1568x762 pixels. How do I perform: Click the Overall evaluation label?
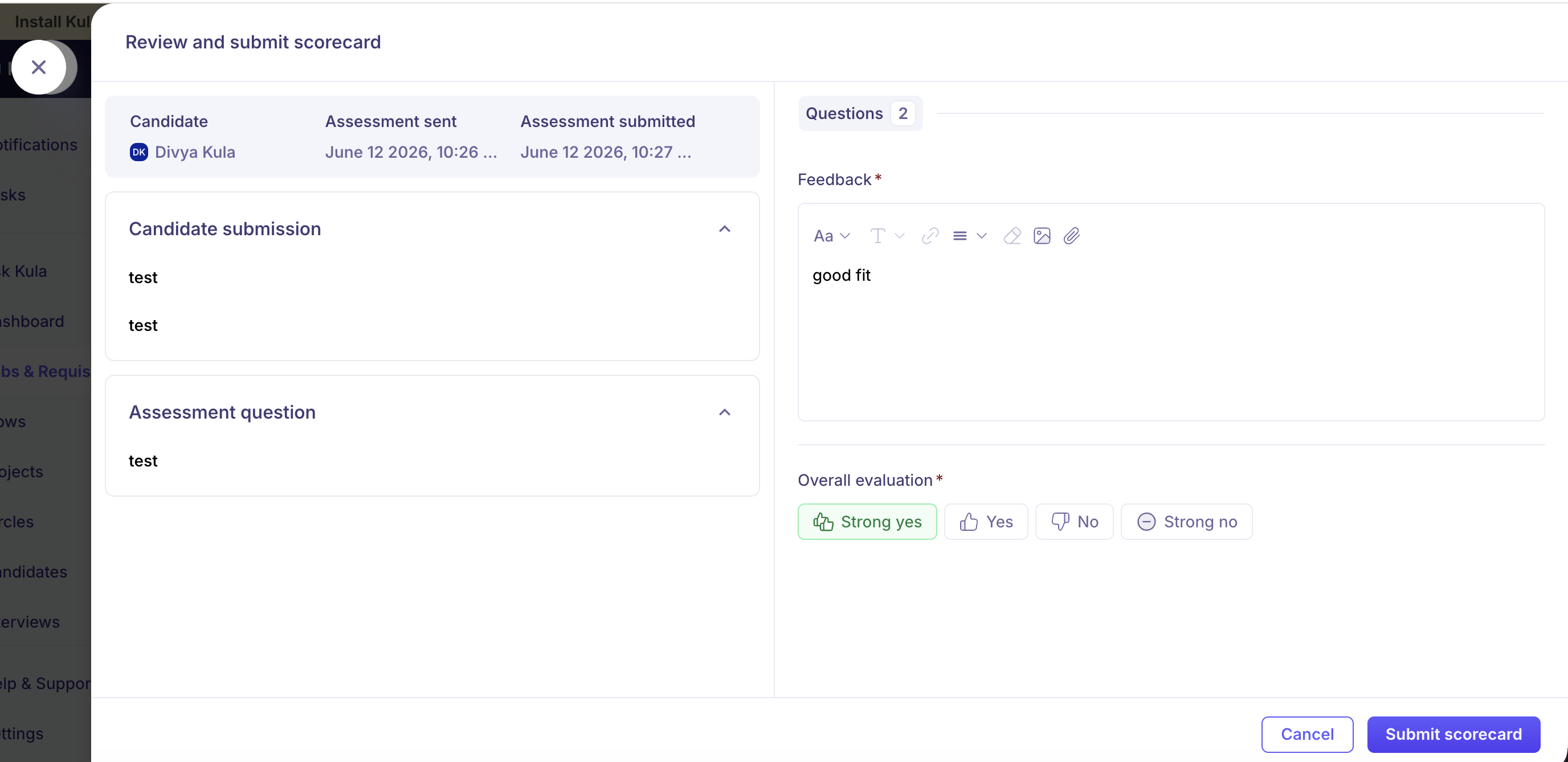tap(865, 480)
